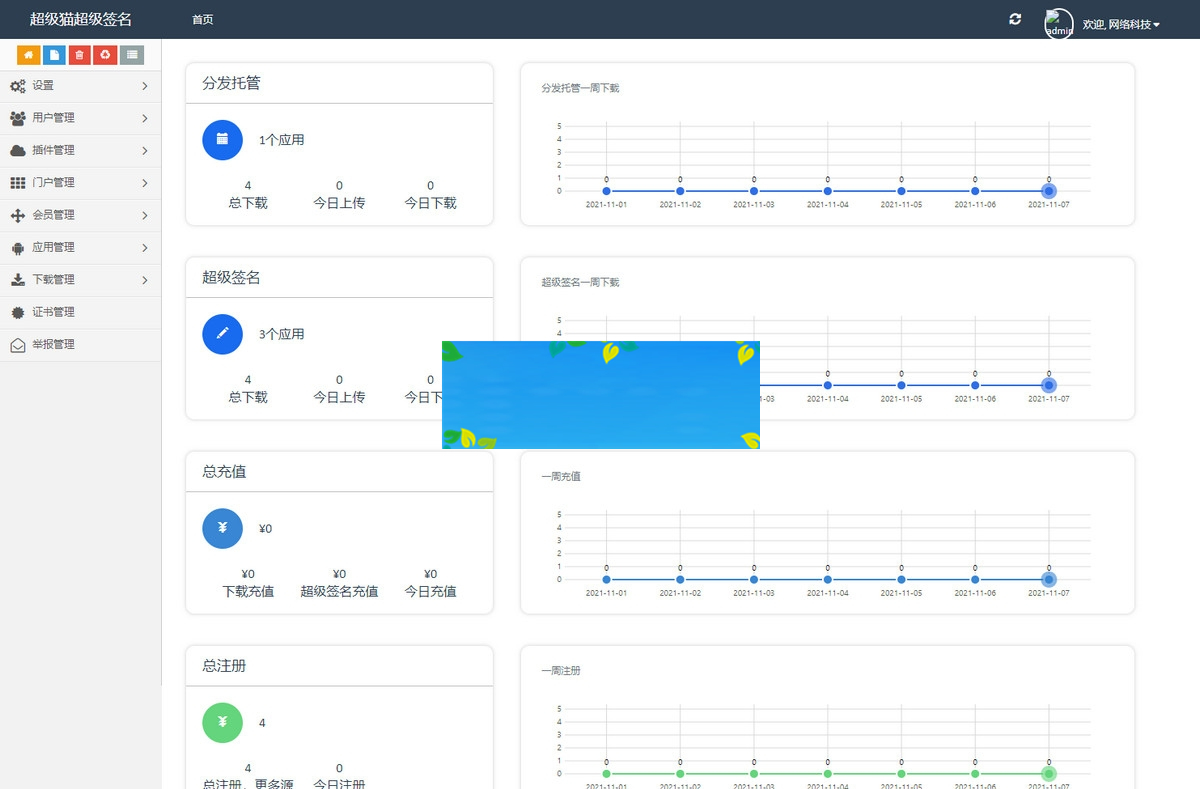Click the blue pencil icon under 超级签名
Image resolution: width=1200 pixels, height=789 pixels.
point(222,334)
